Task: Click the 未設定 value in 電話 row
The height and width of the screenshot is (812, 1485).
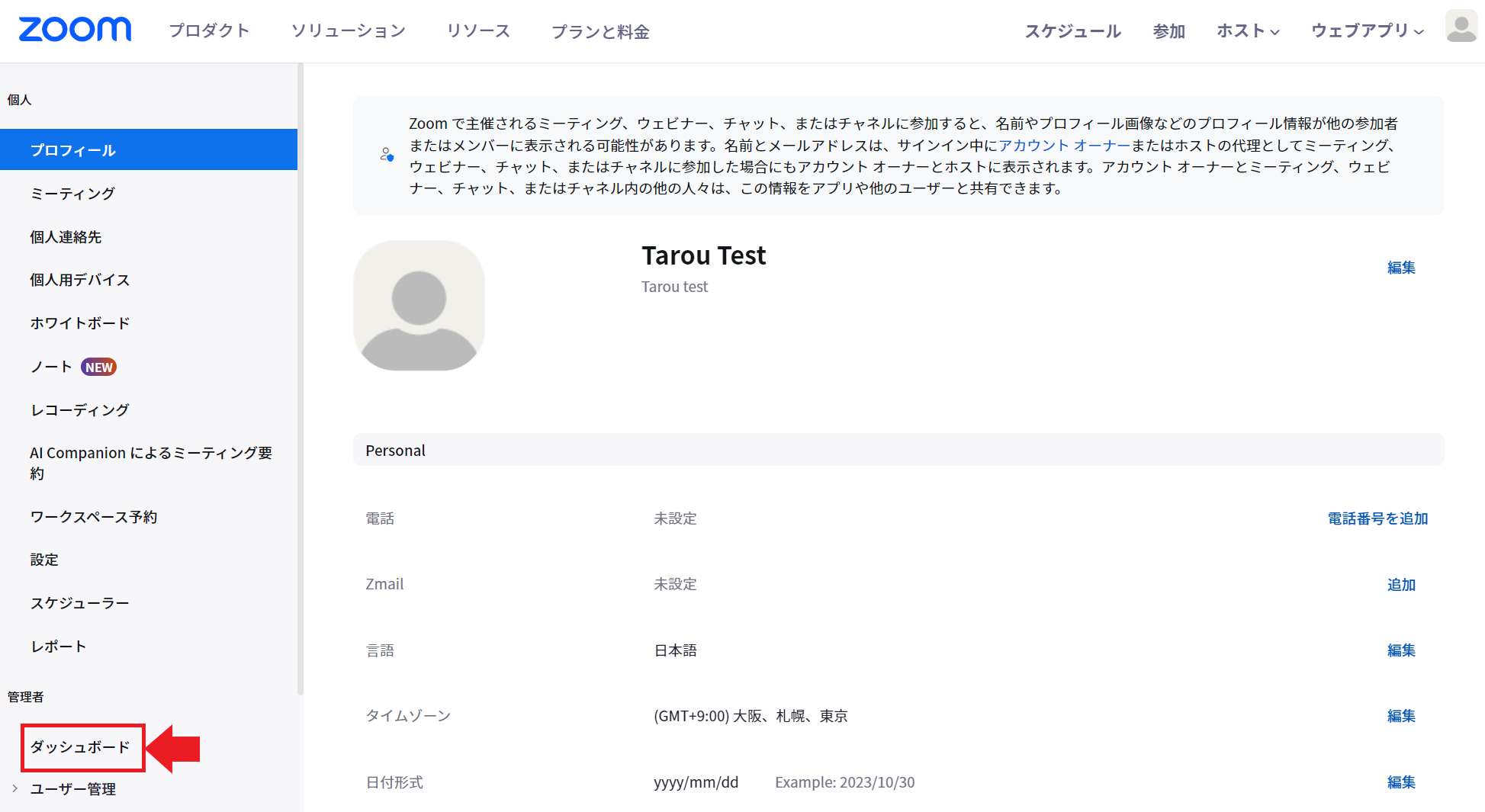Action: point(675,518)
